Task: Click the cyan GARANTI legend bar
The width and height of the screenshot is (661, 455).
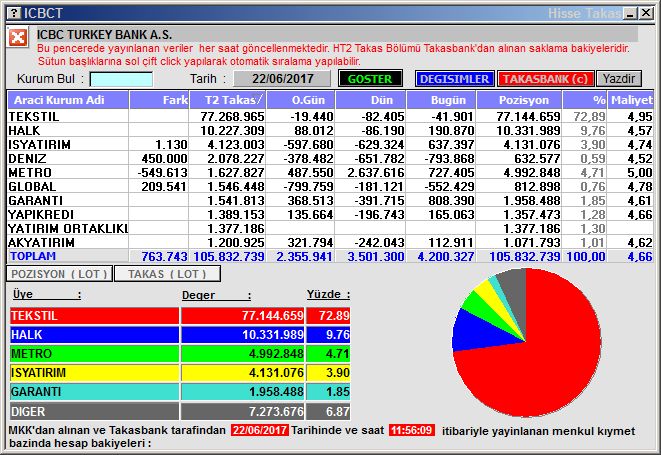Action: tap(94, 392)
